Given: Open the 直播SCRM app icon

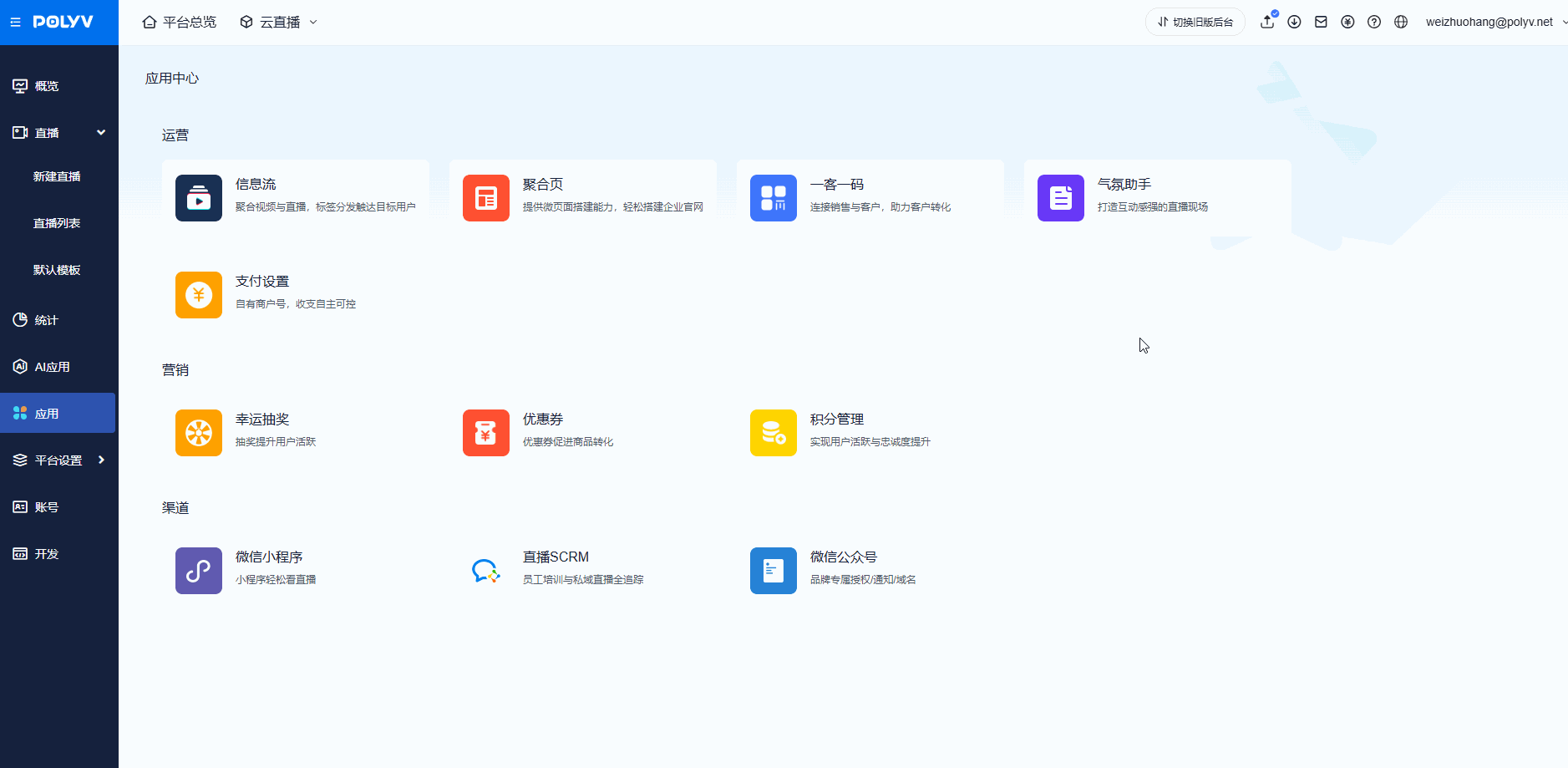Looking at the screenshot, I should [486, 571].
